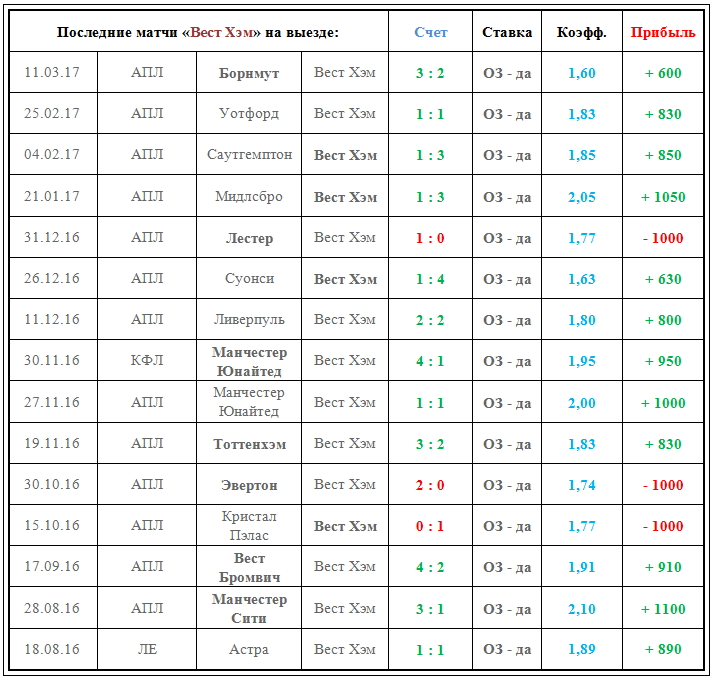Click profit value '+ 890'
The image size is (712, 679).
click(x=663, y=649)
